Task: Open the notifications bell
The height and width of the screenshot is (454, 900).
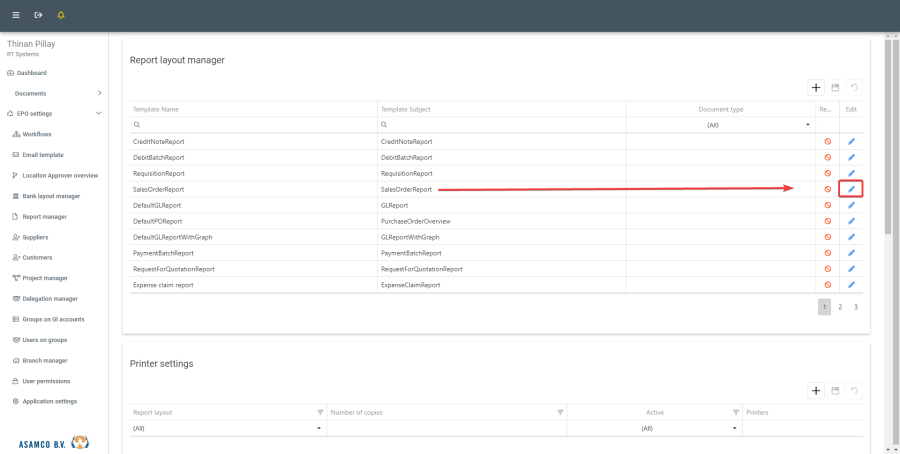Action: coord(61,15)
